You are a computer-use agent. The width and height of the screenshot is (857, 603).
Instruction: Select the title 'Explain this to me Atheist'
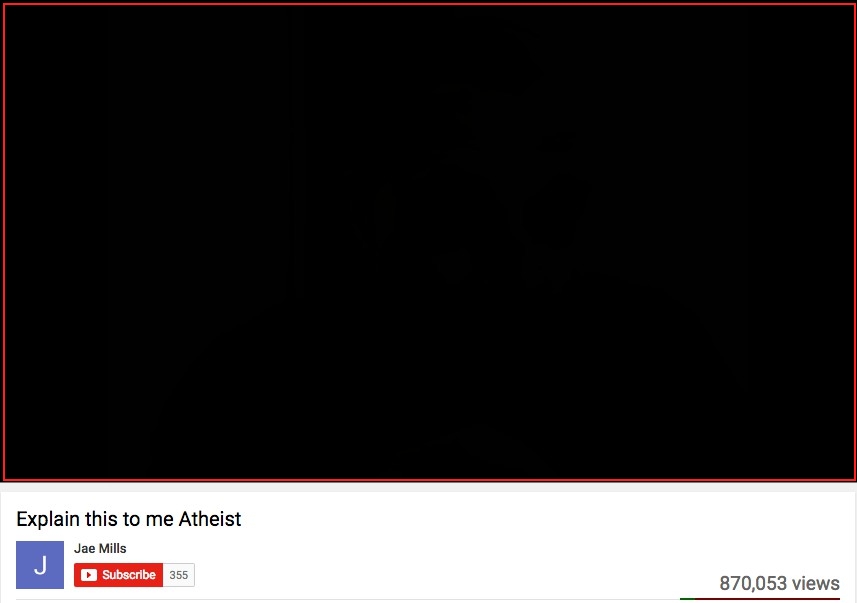pyautogui.click(x=128, y=519)
